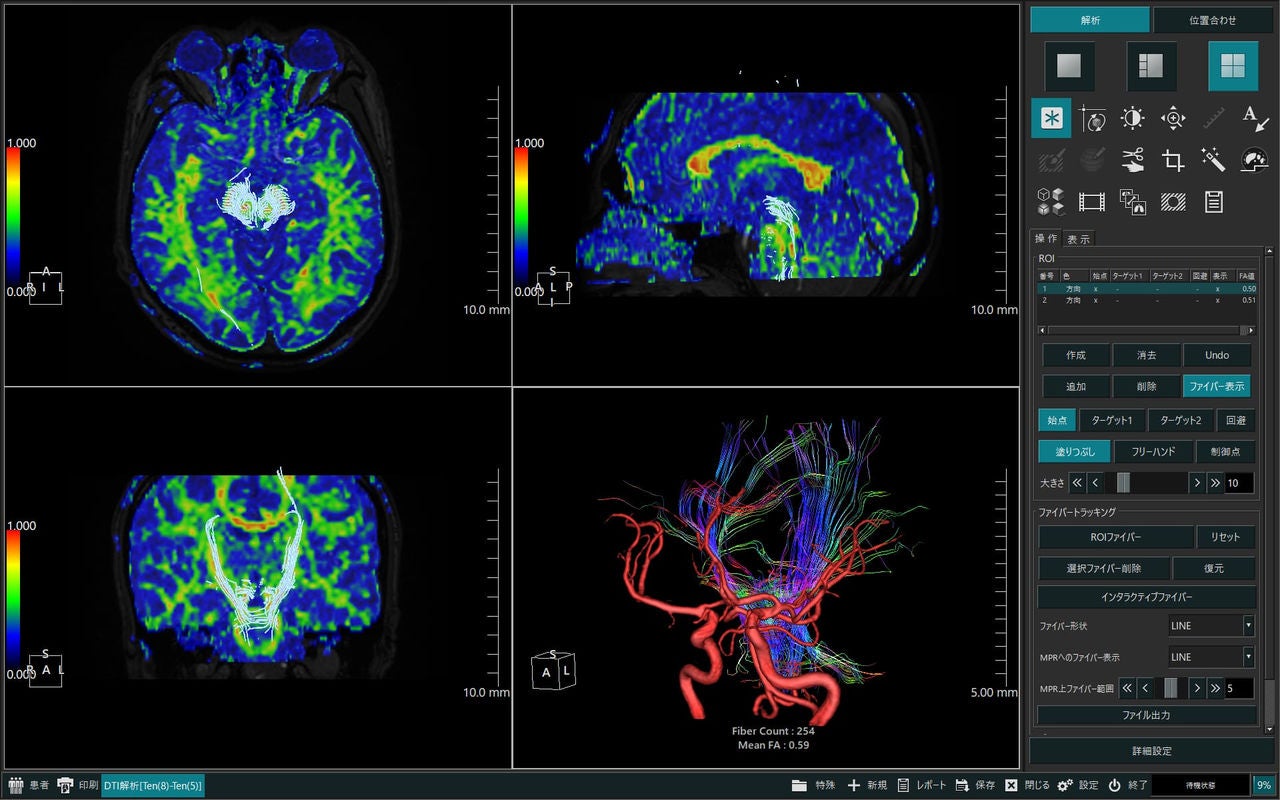
Task: Switch to the 位置合わせ tab
Action: click(x=1212, y=20)
